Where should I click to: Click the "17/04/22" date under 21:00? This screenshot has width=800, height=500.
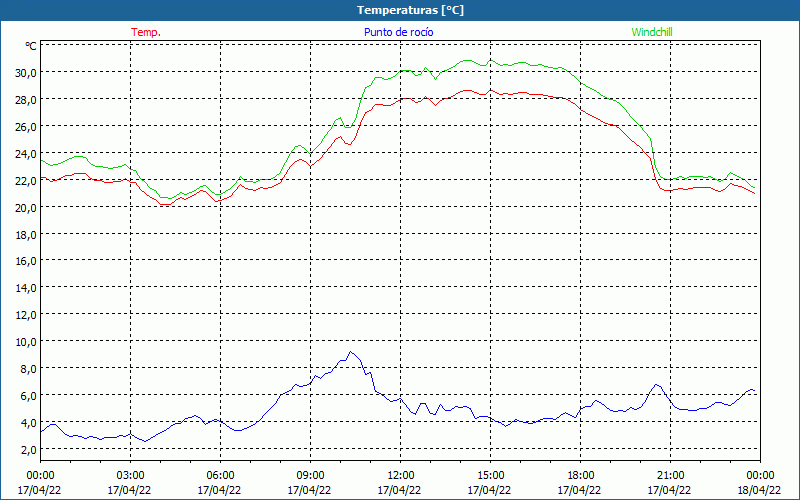pyautogui.click(x=669, y=490)
